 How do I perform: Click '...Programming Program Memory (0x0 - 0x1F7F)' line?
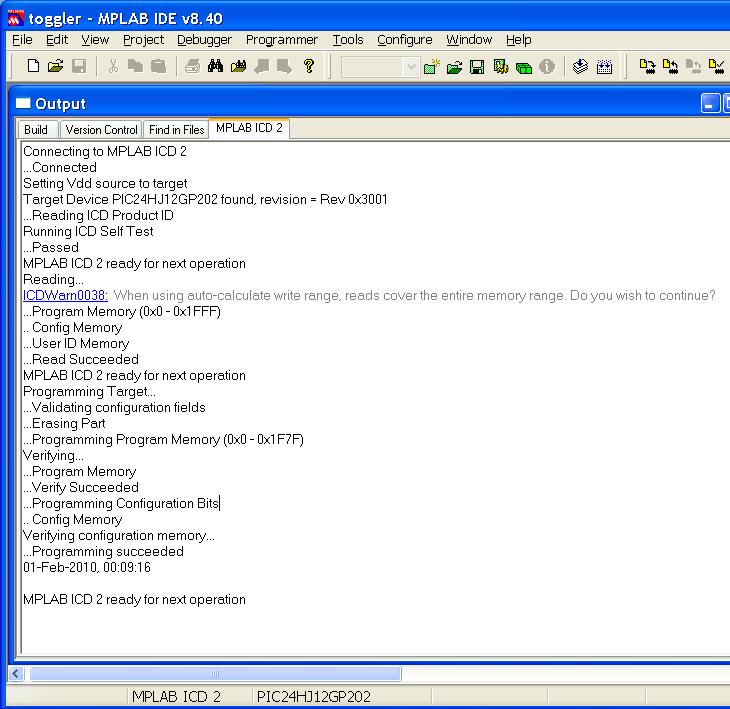pyautogui.click(x=163, y=439)
